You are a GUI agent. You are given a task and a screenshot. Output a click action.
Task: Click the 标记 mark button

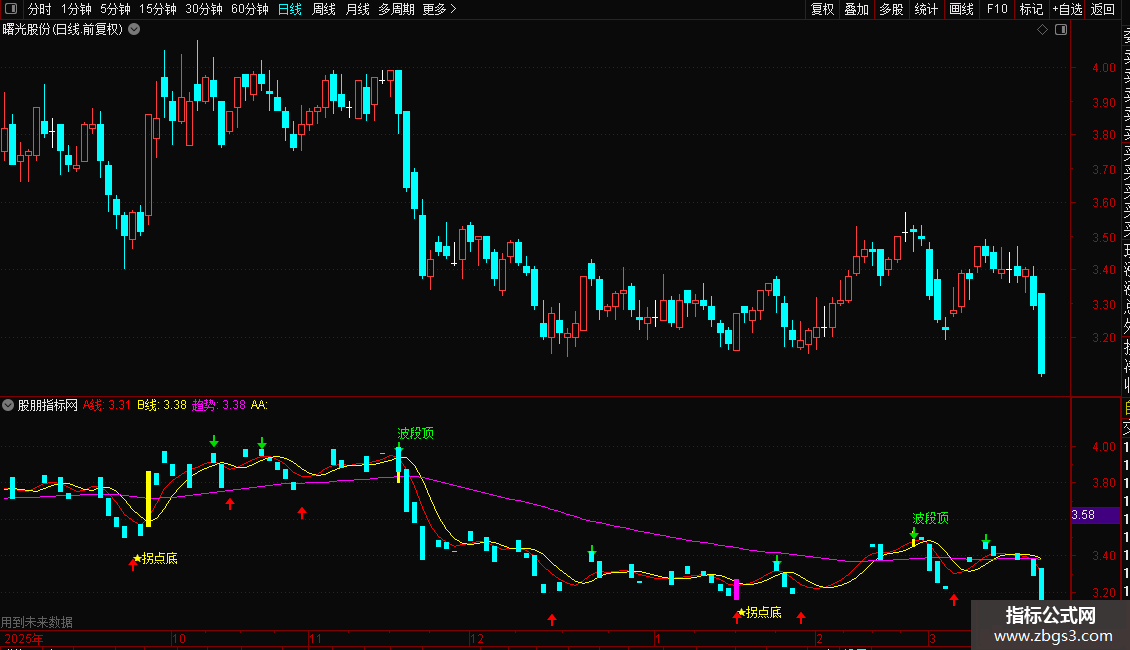tap(1031, 9)
